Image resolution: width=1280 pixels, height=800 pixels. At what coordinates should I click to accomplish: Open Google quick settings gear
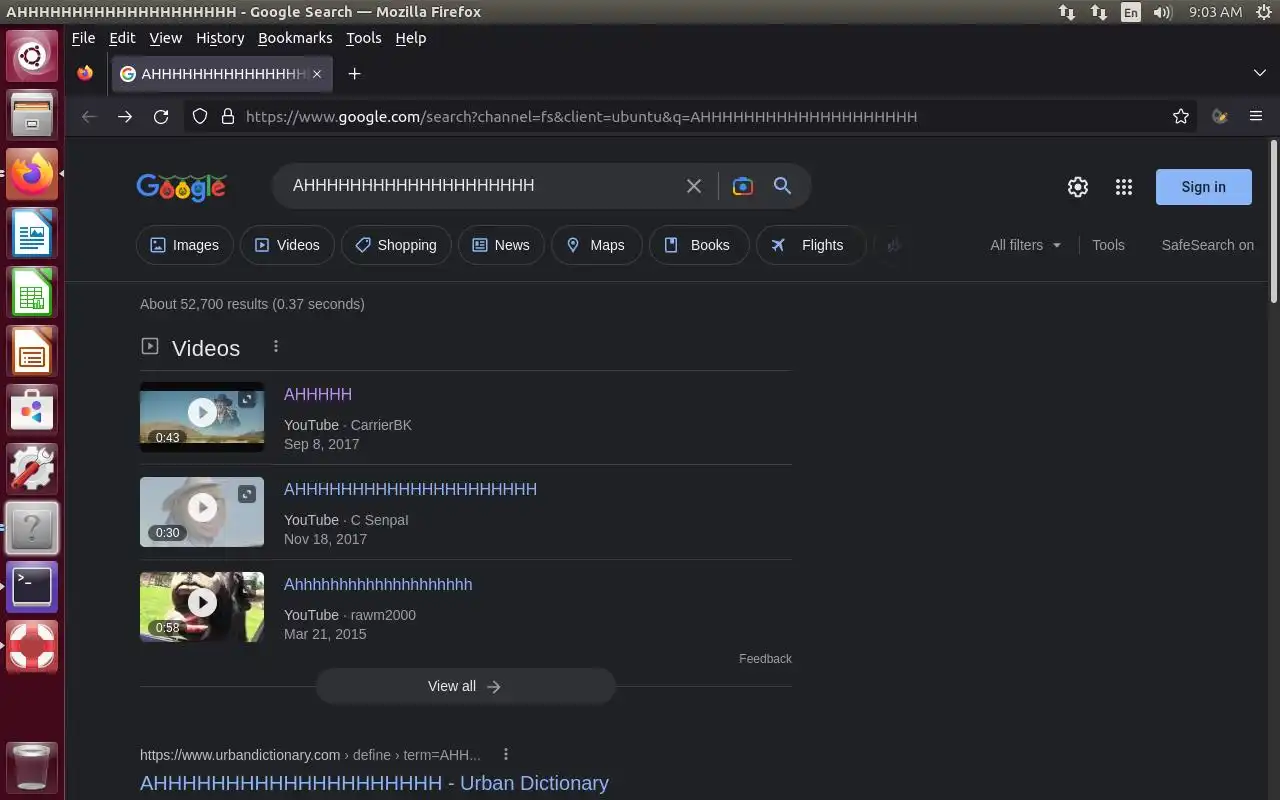(x=1077, y=187)
